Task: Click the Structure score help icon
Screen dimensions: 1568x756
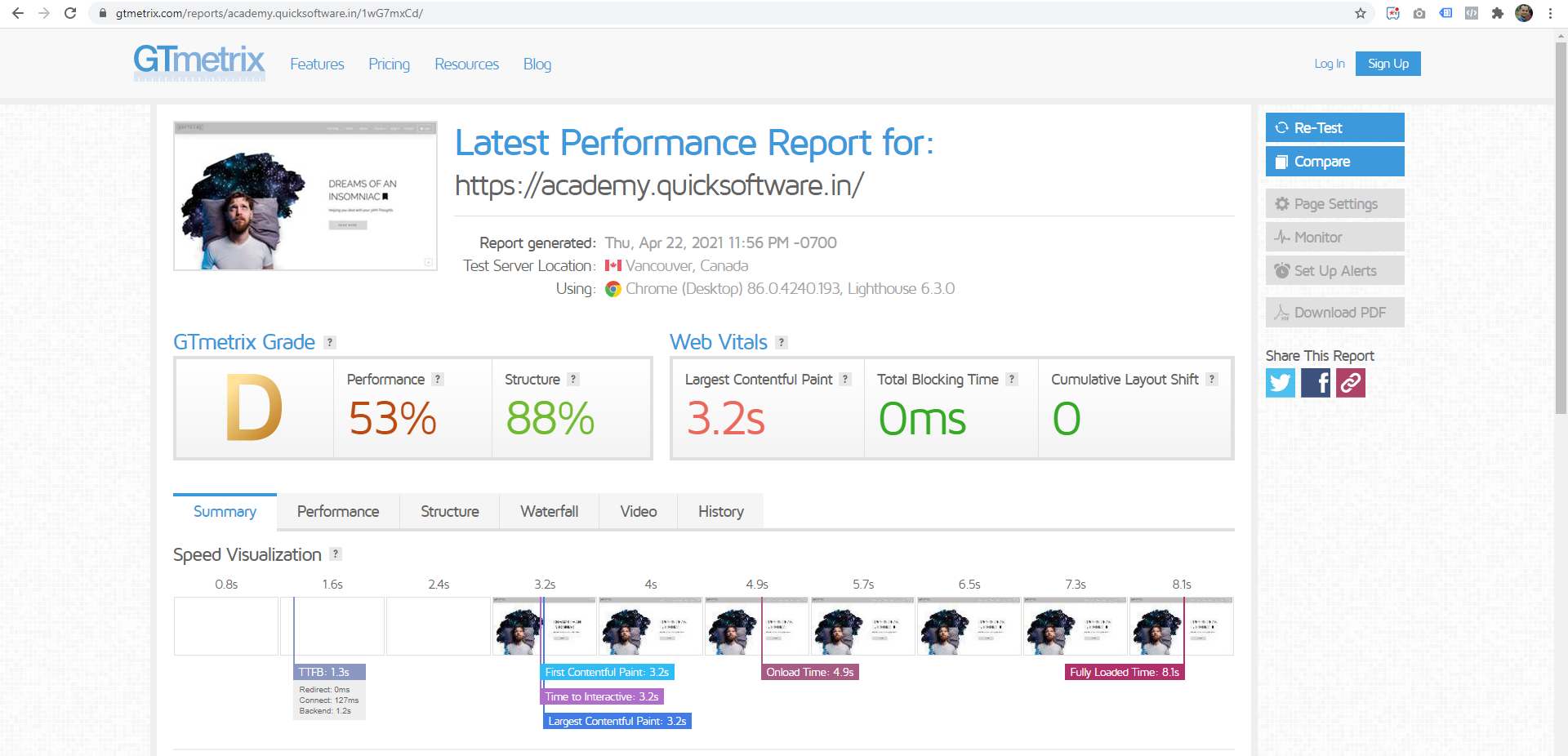Action: tap(573, 380)
